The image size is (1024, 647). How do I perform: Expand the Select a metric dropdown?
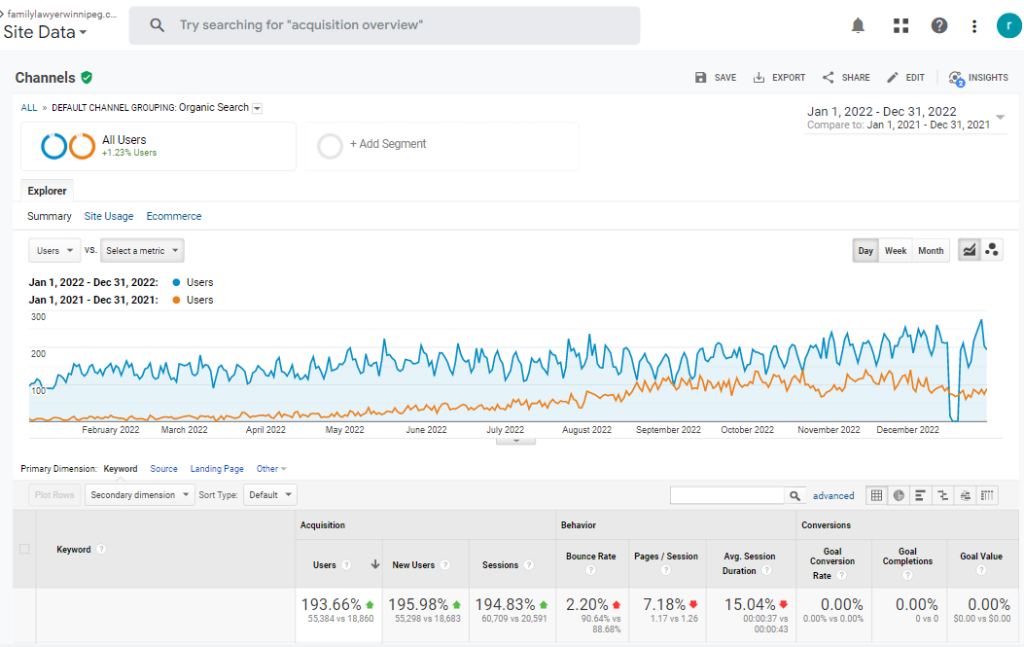coord(142,251)
